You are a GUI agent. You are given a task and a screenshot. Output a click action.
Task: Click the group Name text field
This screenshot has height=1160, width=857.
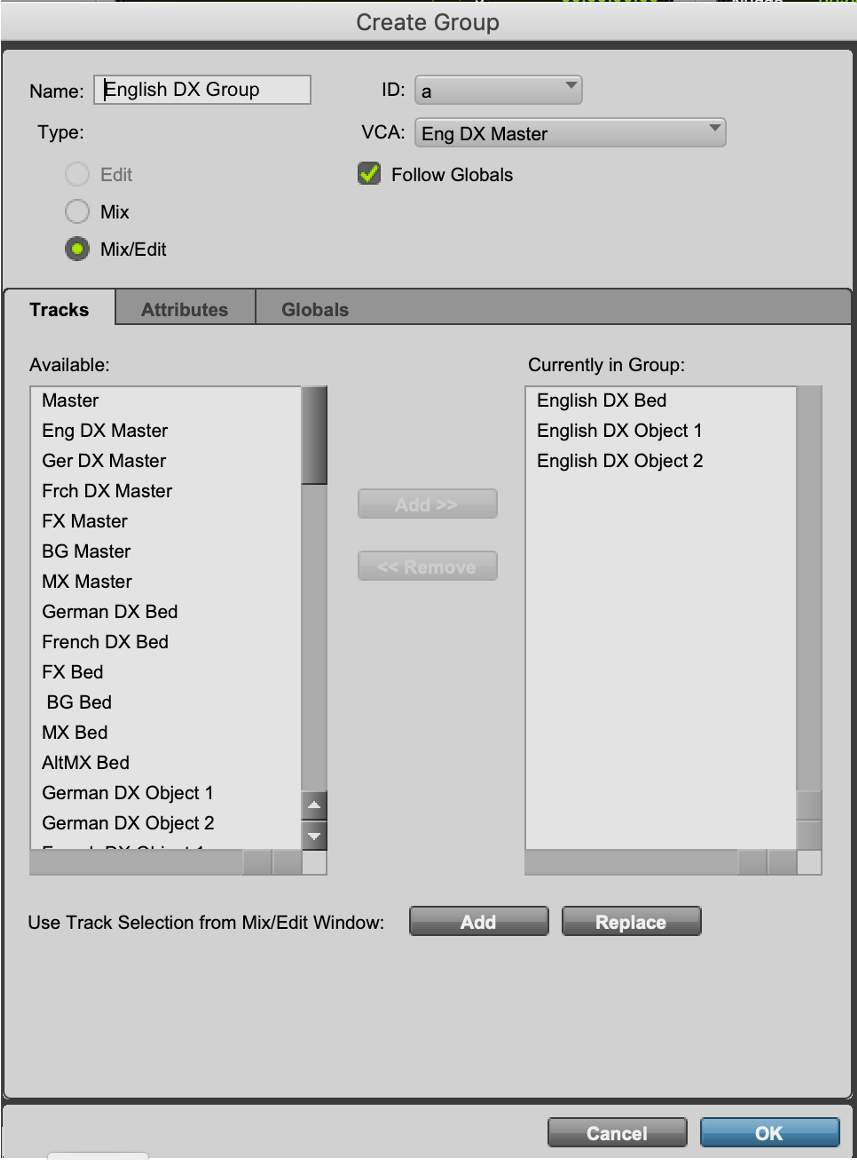pos(203,90)
